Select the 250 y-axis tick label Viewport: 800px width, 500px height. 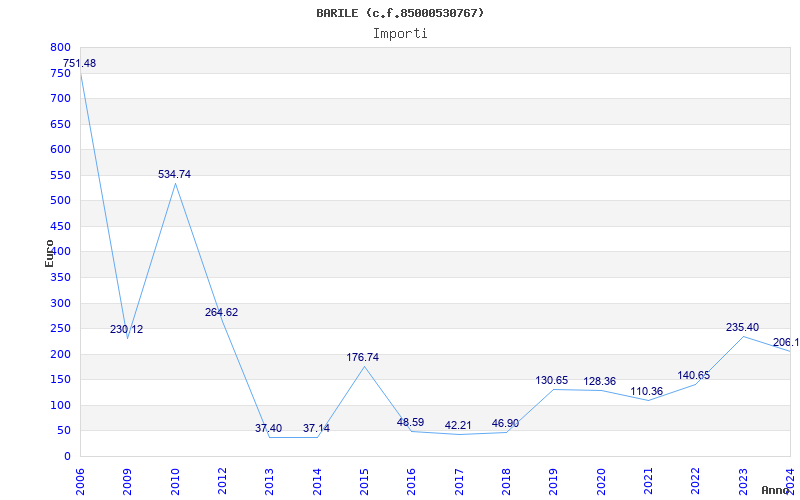60,329
